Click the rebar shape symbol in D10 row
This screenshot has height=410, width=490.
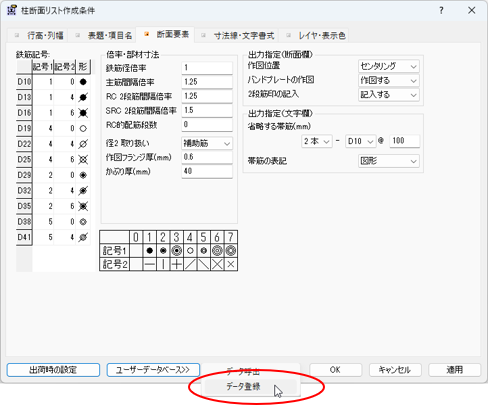pyautogui.click(x=83, y=82)
